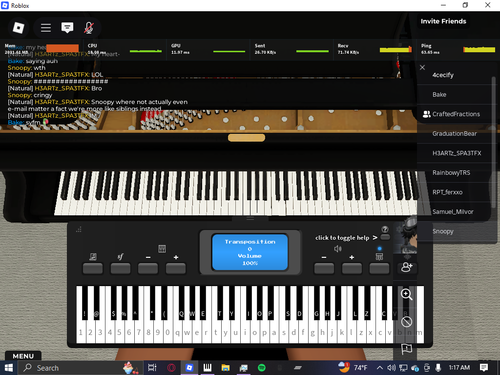Click the report flag icon

click(406, 349)
